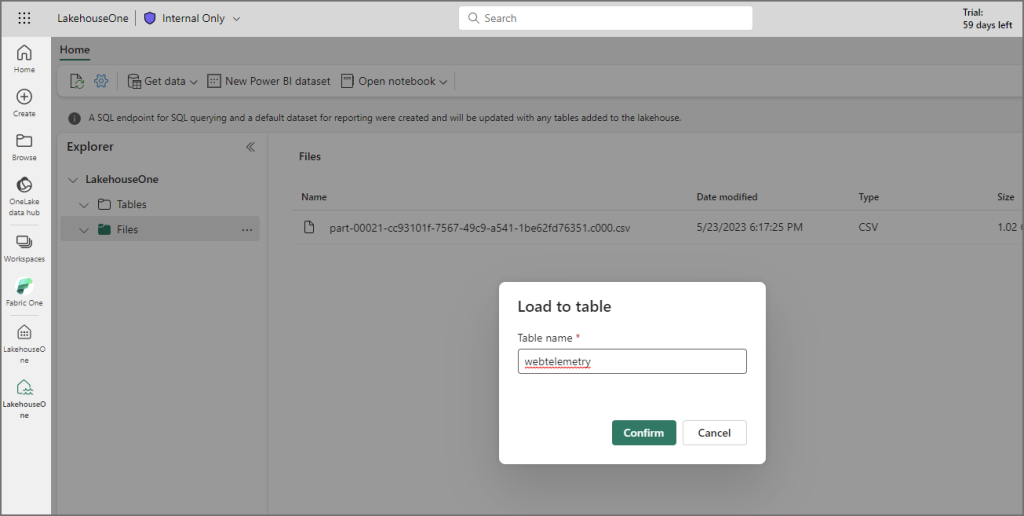Collapse the Explorer pane with double chevron

(250, 147)
